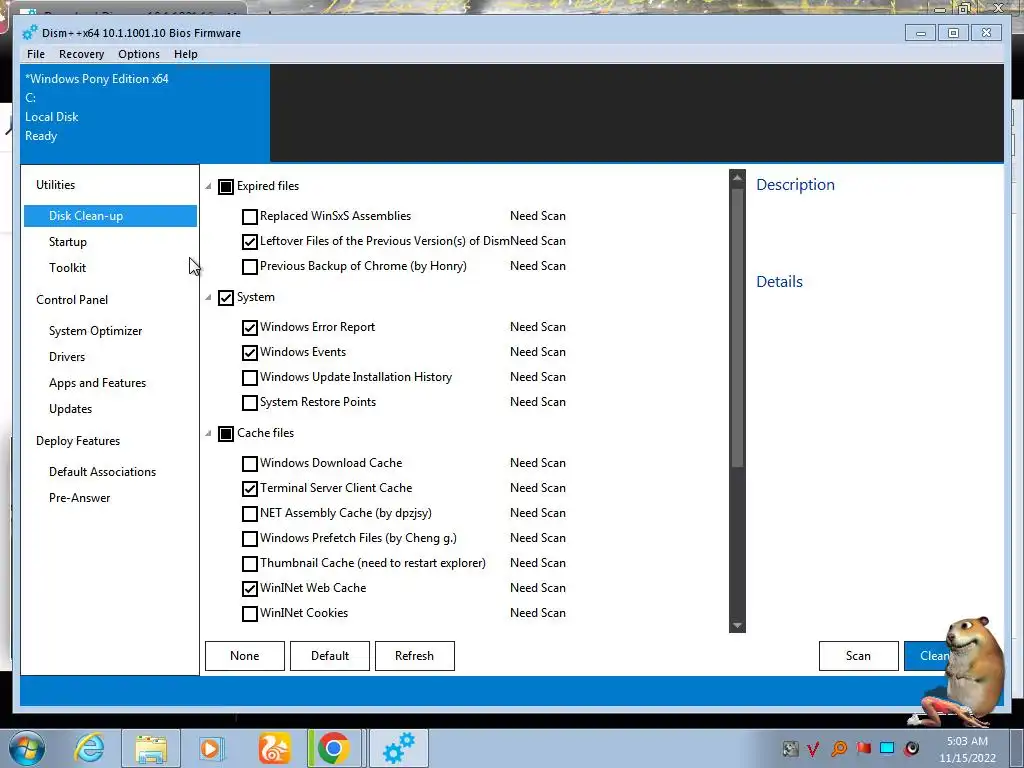Click the Default button

coord(330,656)
